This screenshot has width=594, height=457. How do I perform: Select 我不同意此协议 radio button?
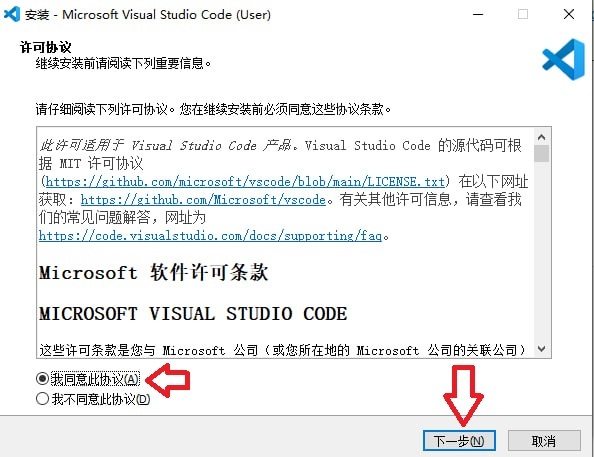42,399
